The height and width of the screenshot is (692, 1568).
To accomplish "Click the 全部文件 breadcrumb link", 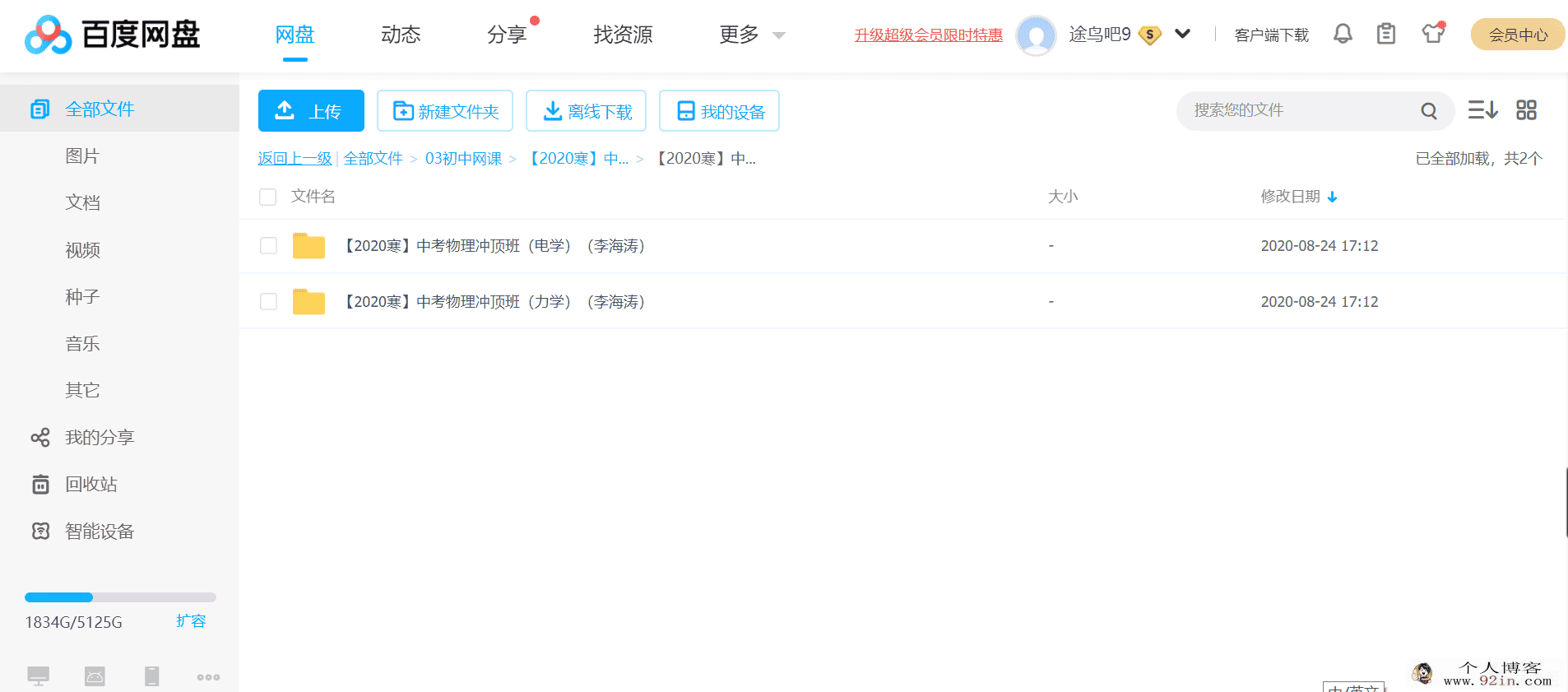I will (373, 158).
